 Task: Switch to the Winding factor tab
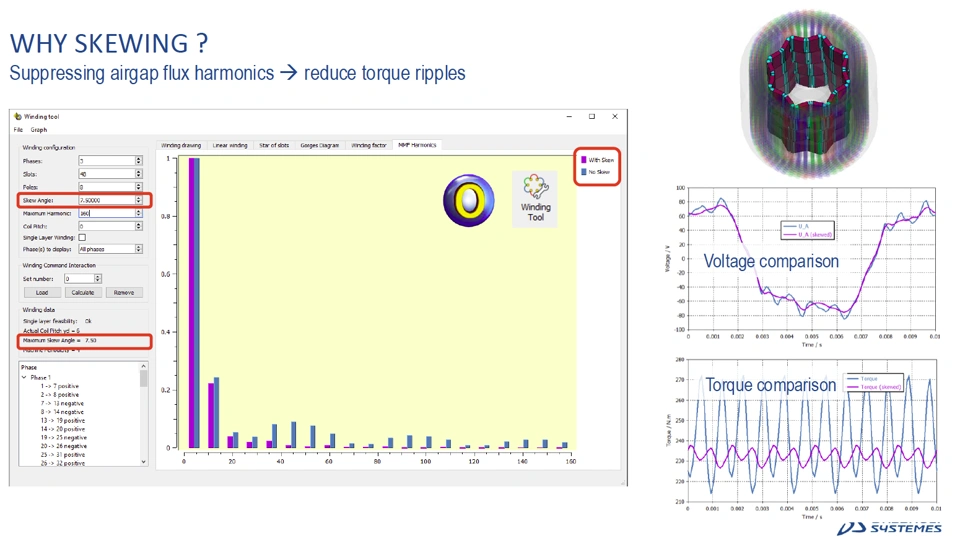pos(369,146)
